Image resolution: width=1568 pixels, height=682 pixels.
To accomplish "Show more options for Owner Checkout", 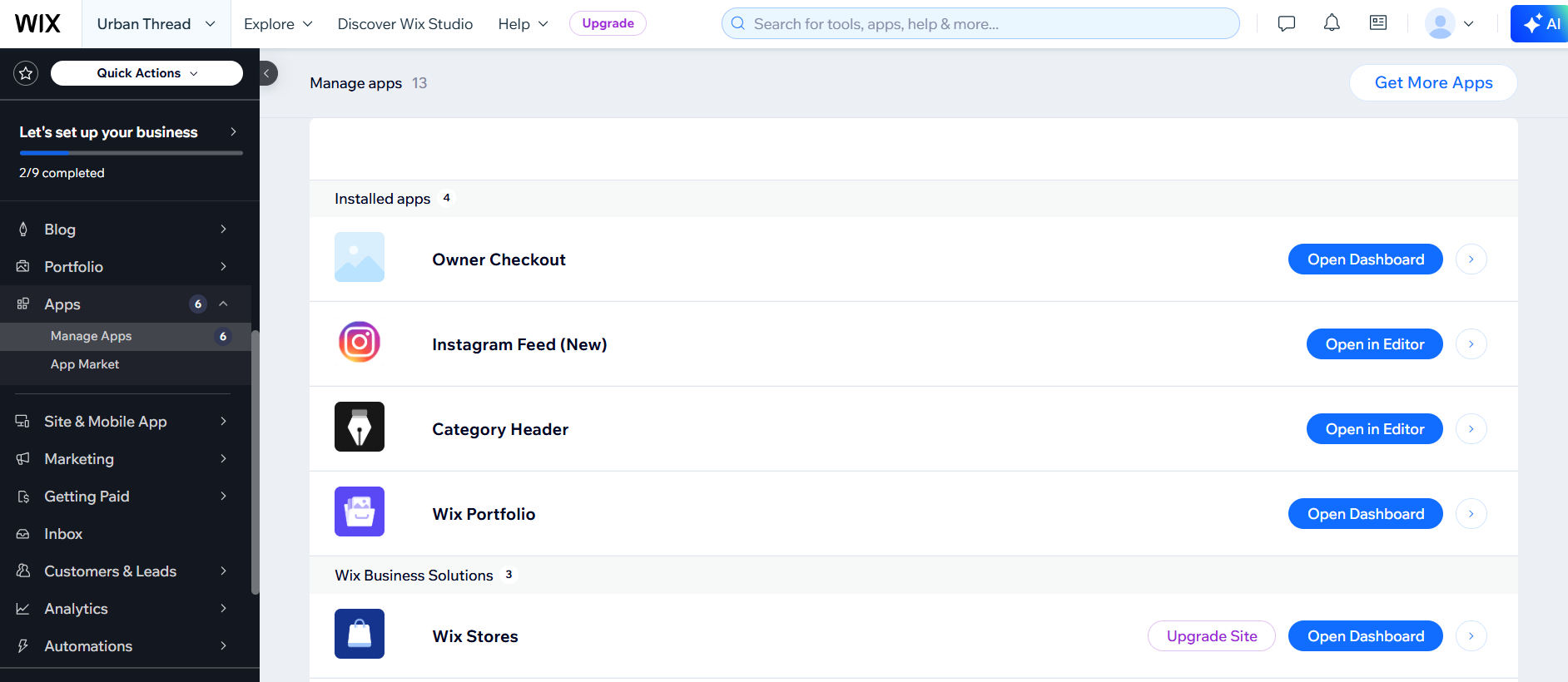I will click(1471, 259).
